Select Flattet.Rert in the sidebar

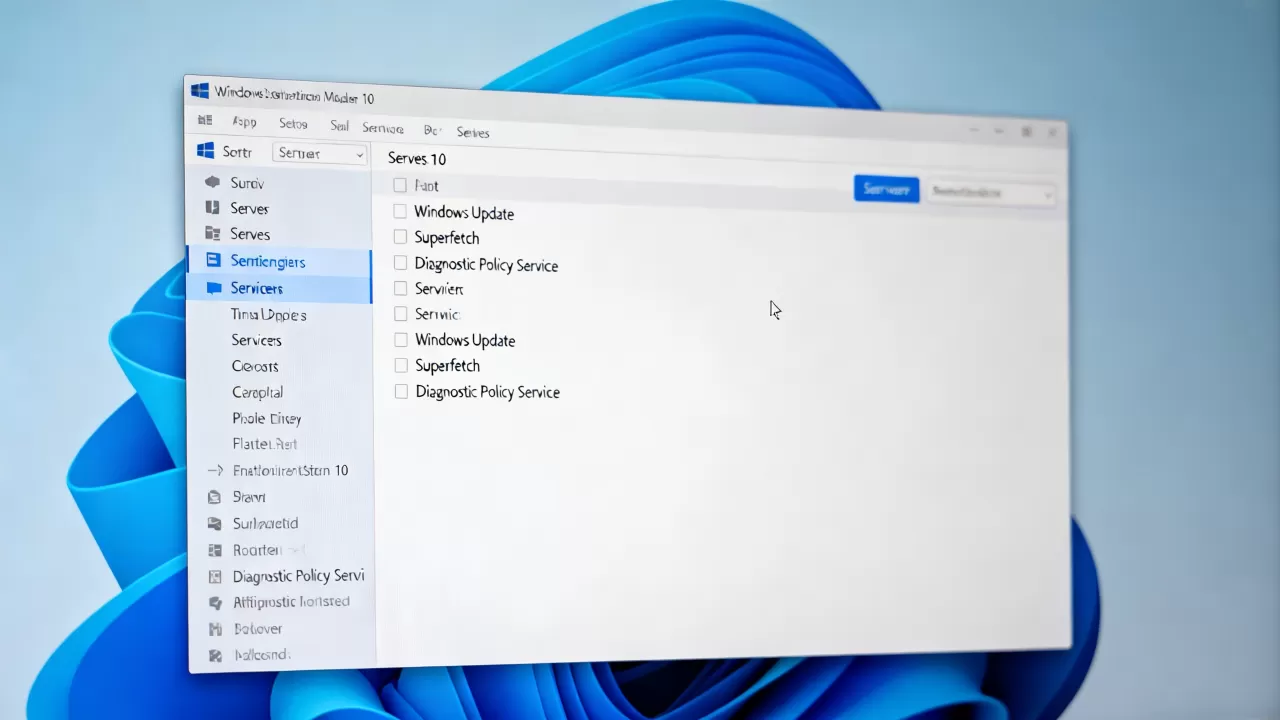(265, 444)
